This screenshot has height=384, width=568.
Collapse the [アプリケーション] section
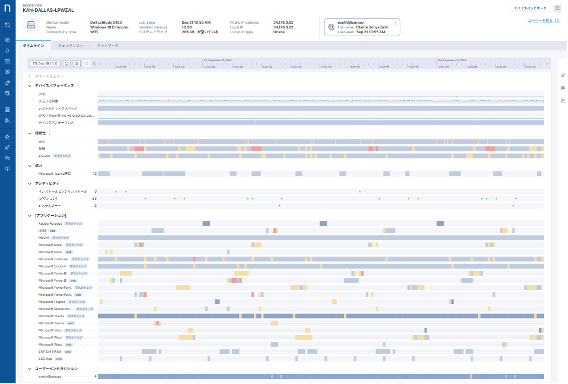click(x=30, y=216)
